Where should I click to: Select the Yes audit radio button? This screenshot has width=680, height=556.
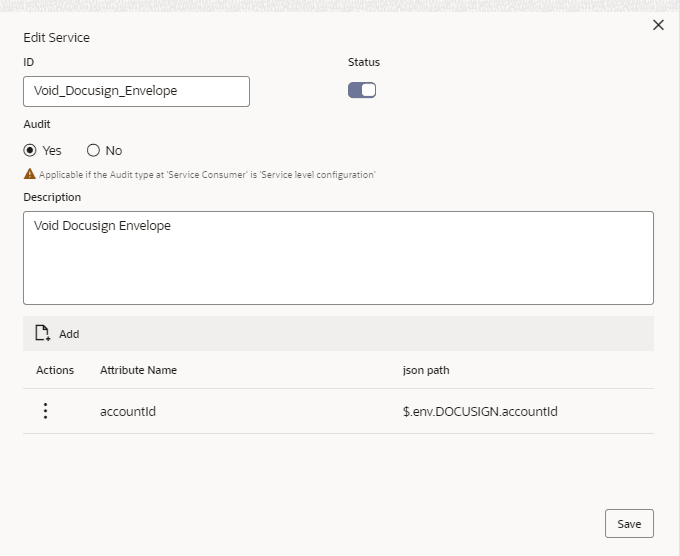point(30,150)
